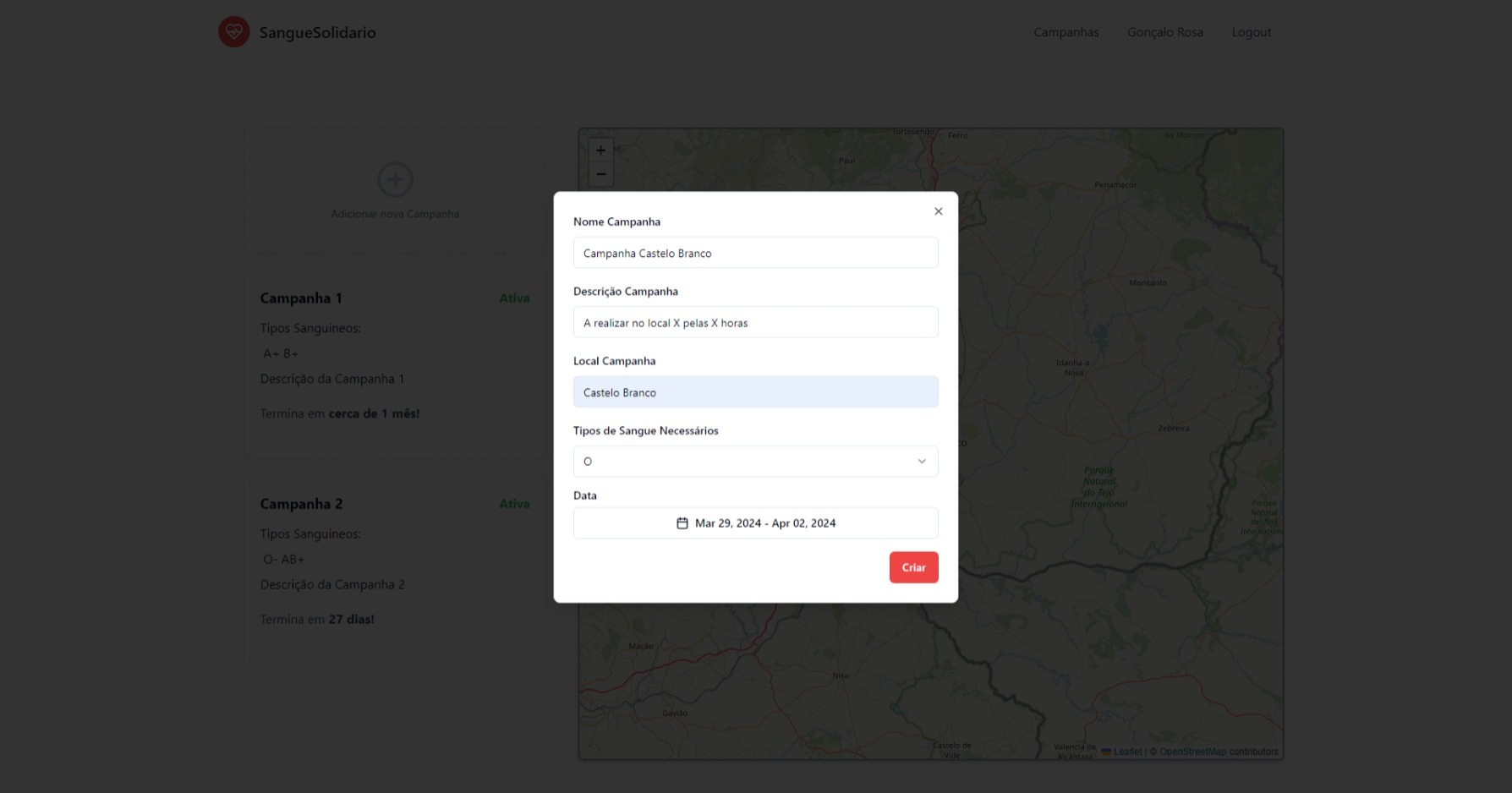The width and height of the screenshot is (1512, 793).
Task: Click the 'Nome Campanha' label
Action: [x=616, y=221]
